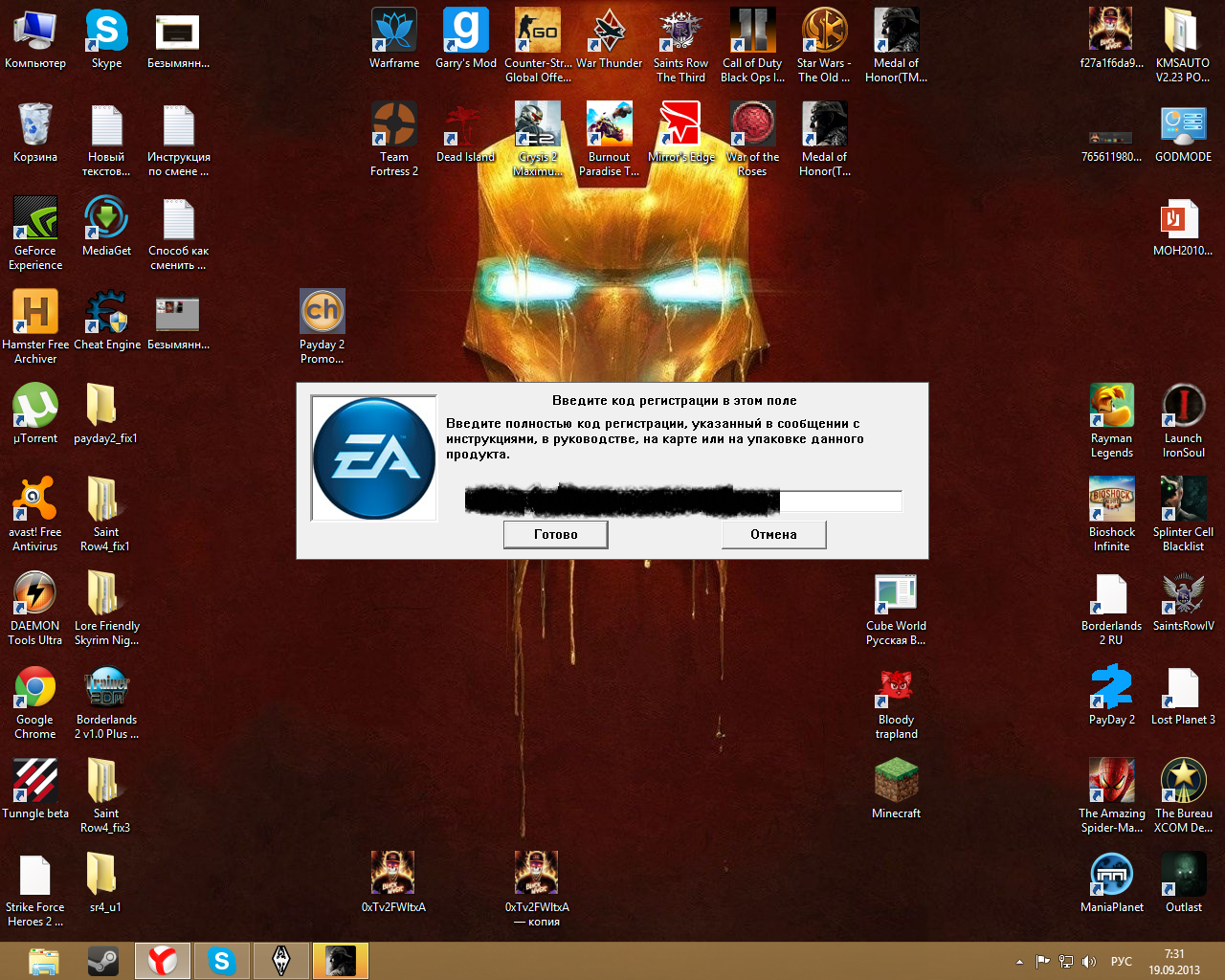The image size is (1225, 980).
Task: Select Dead Island shortcut
Action: tap(466, 133)
